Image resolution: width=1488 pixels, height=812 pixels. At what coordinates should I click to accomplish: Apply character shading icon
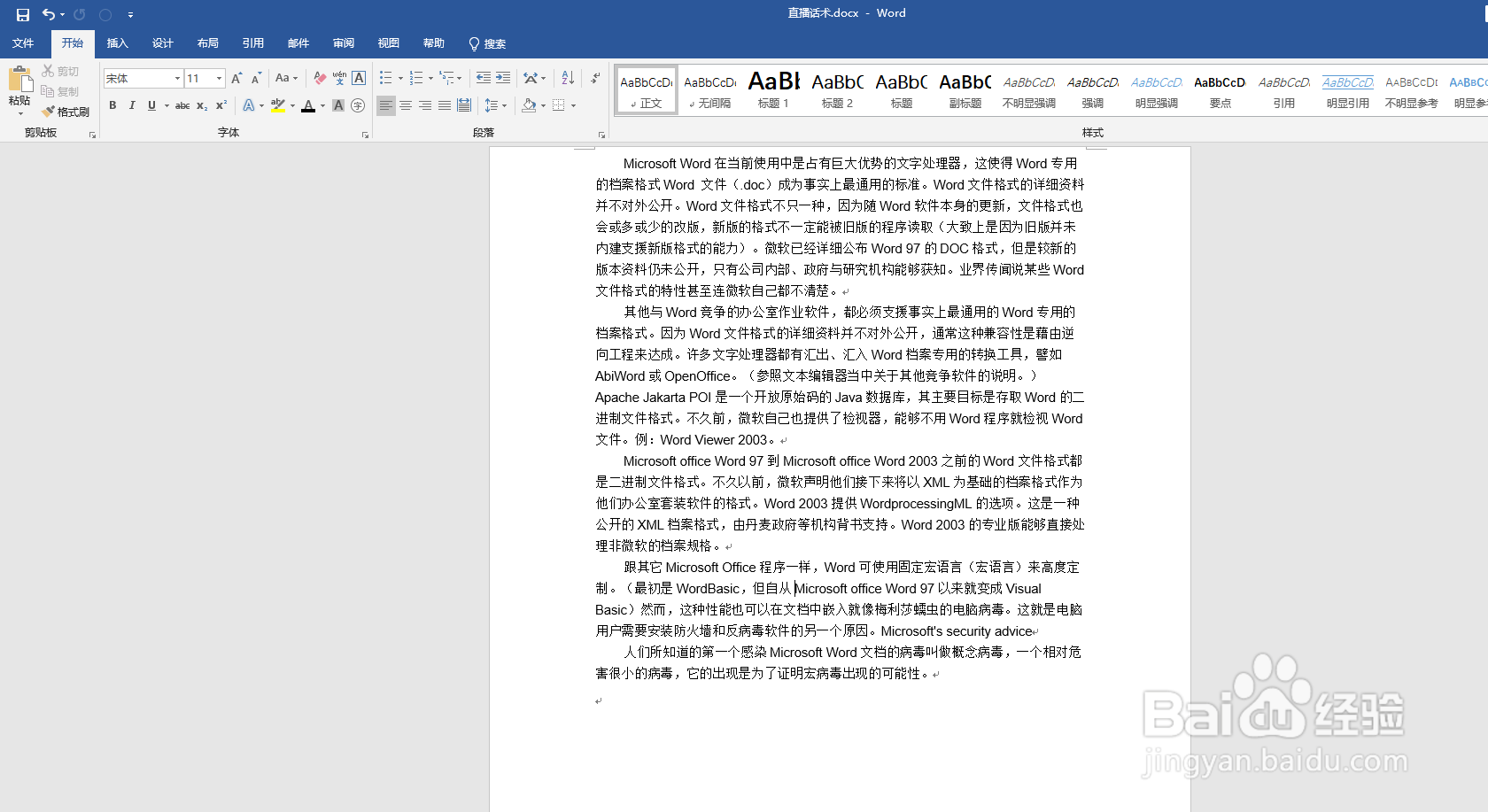[338, 105]
